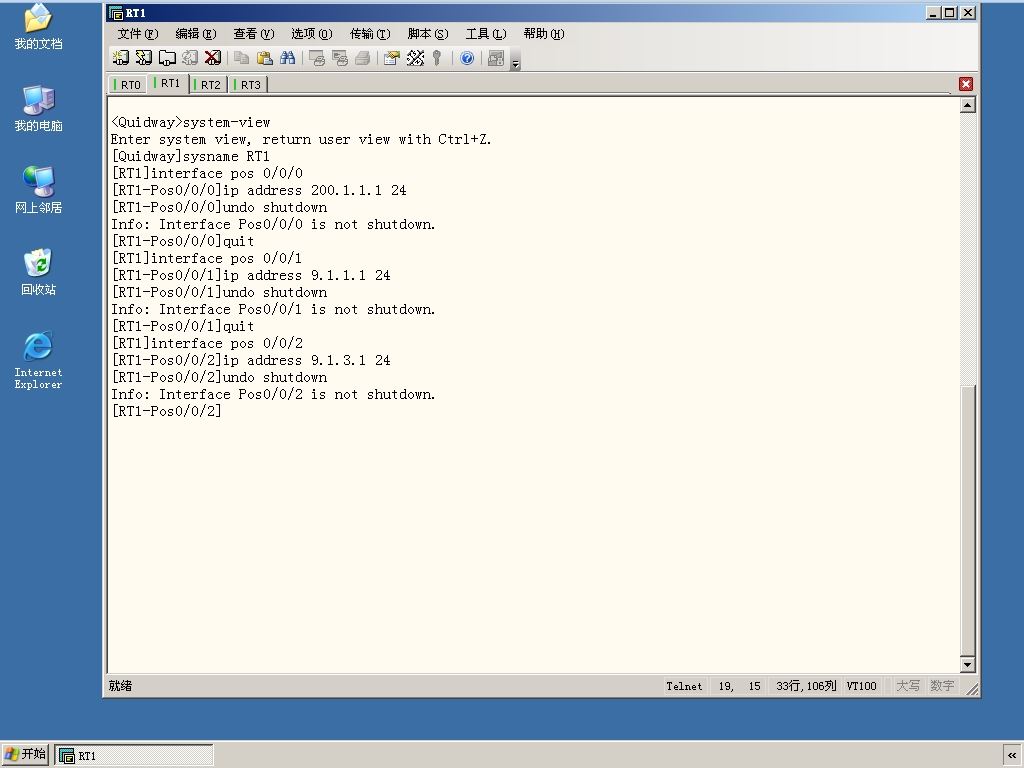Image resolution: width=1024 pixels, height=768 pixels.
Task: Click the Connect in Tab icon
Action: click(167, 58)
